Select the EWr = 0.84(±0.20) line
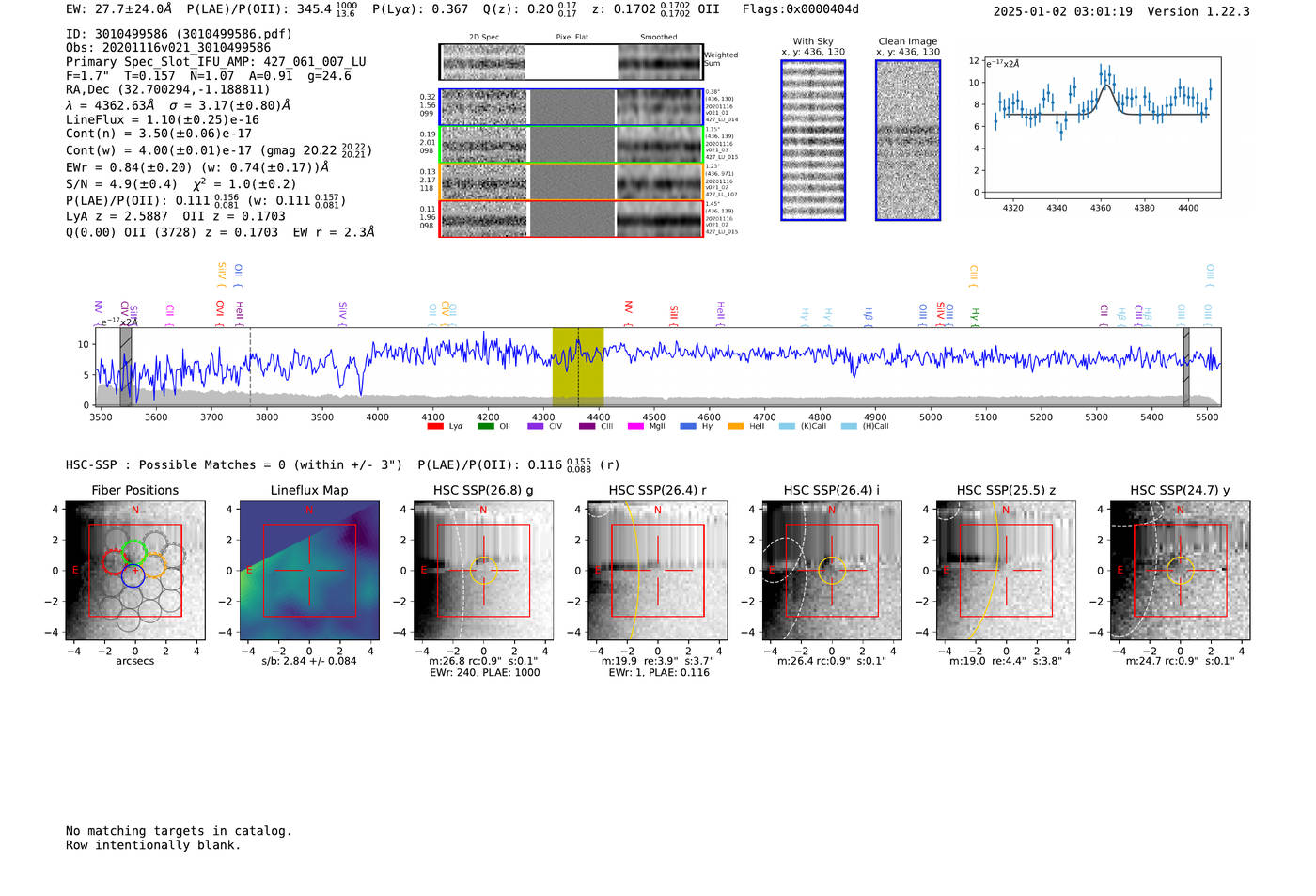This screenshot has width=1316, height=896. click(197, 167)
